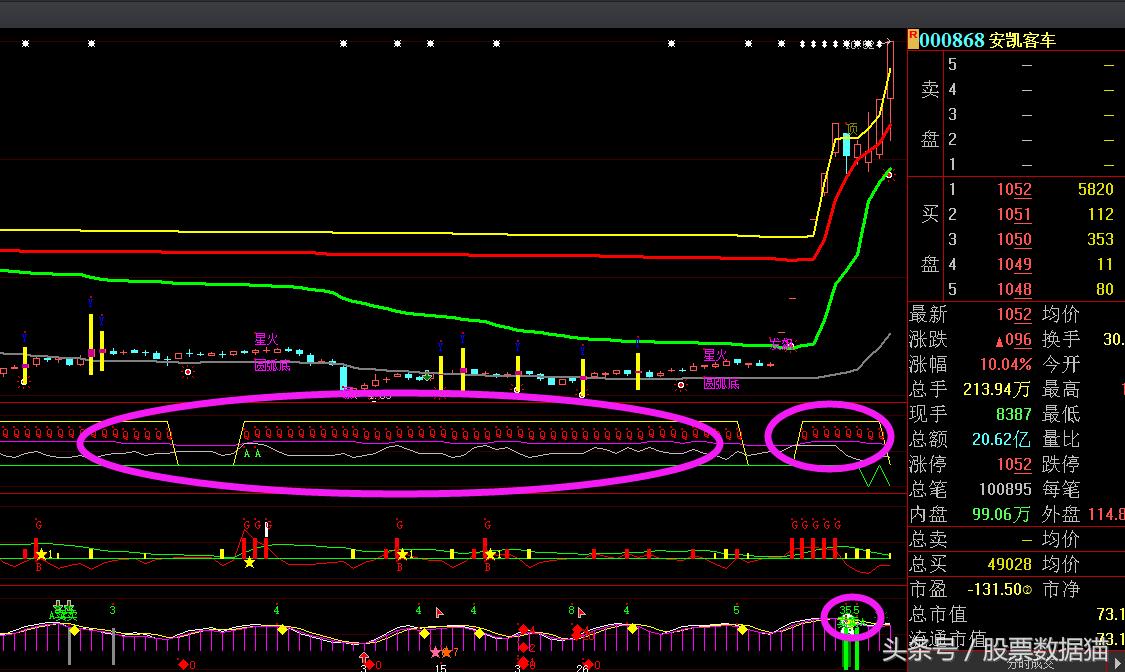Open the 分时成交 tab
Image resolution: width=1125 pixels, height=672 pixels.
1030,664
